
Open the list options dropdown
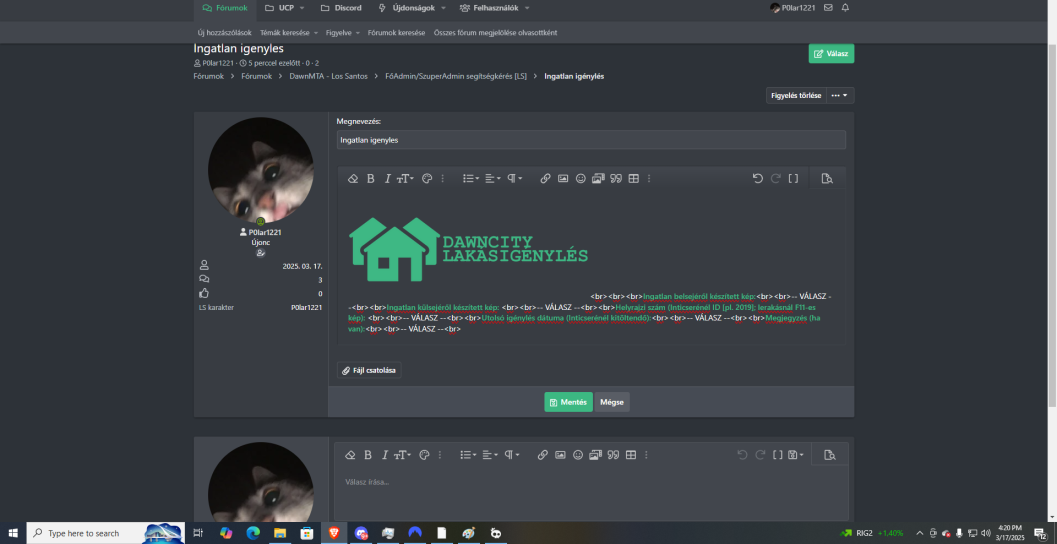(469, 179)
